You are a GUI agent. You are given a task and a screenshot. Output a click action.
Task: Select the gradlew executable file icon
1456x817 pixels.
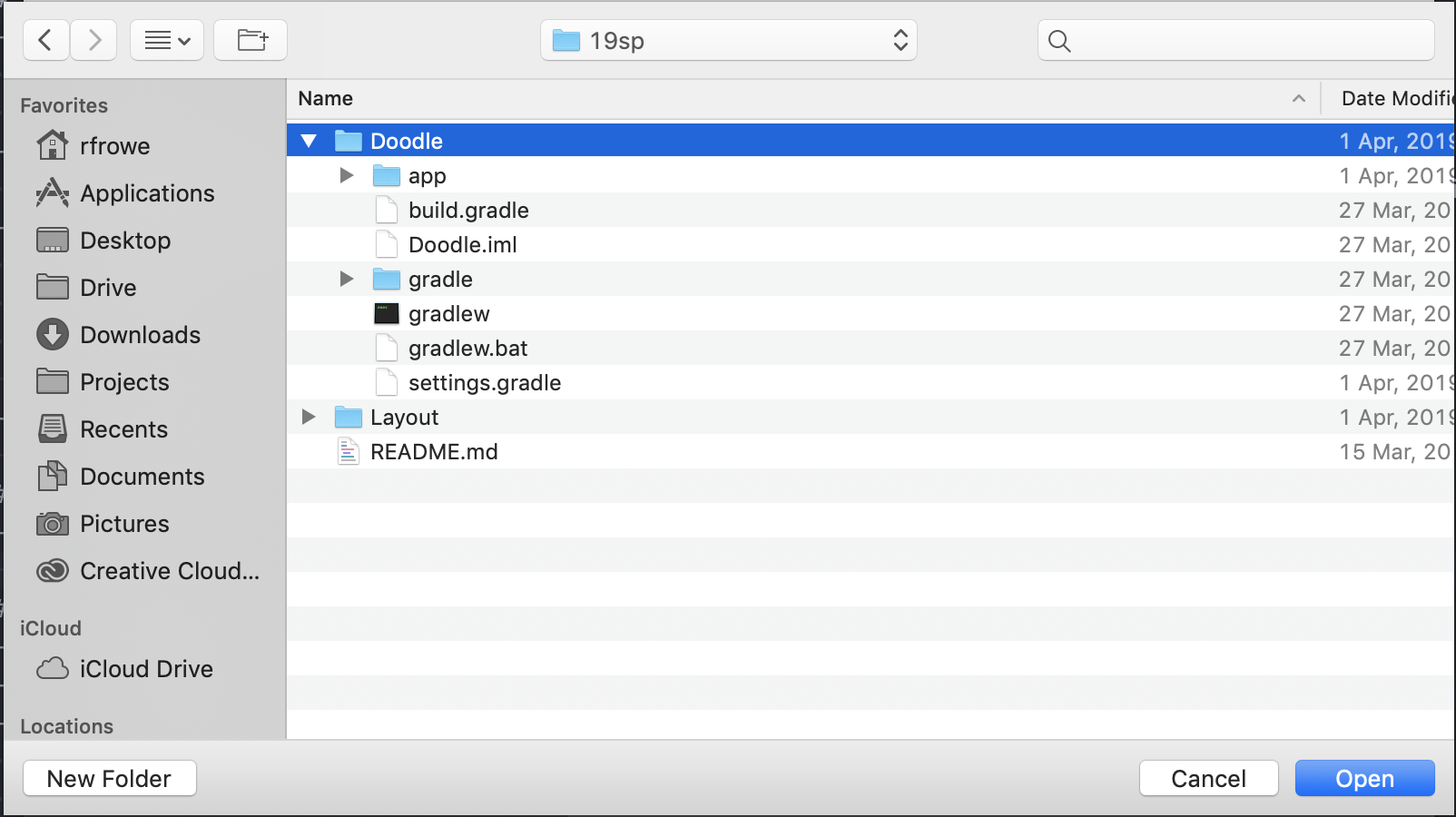pos(387,314)
